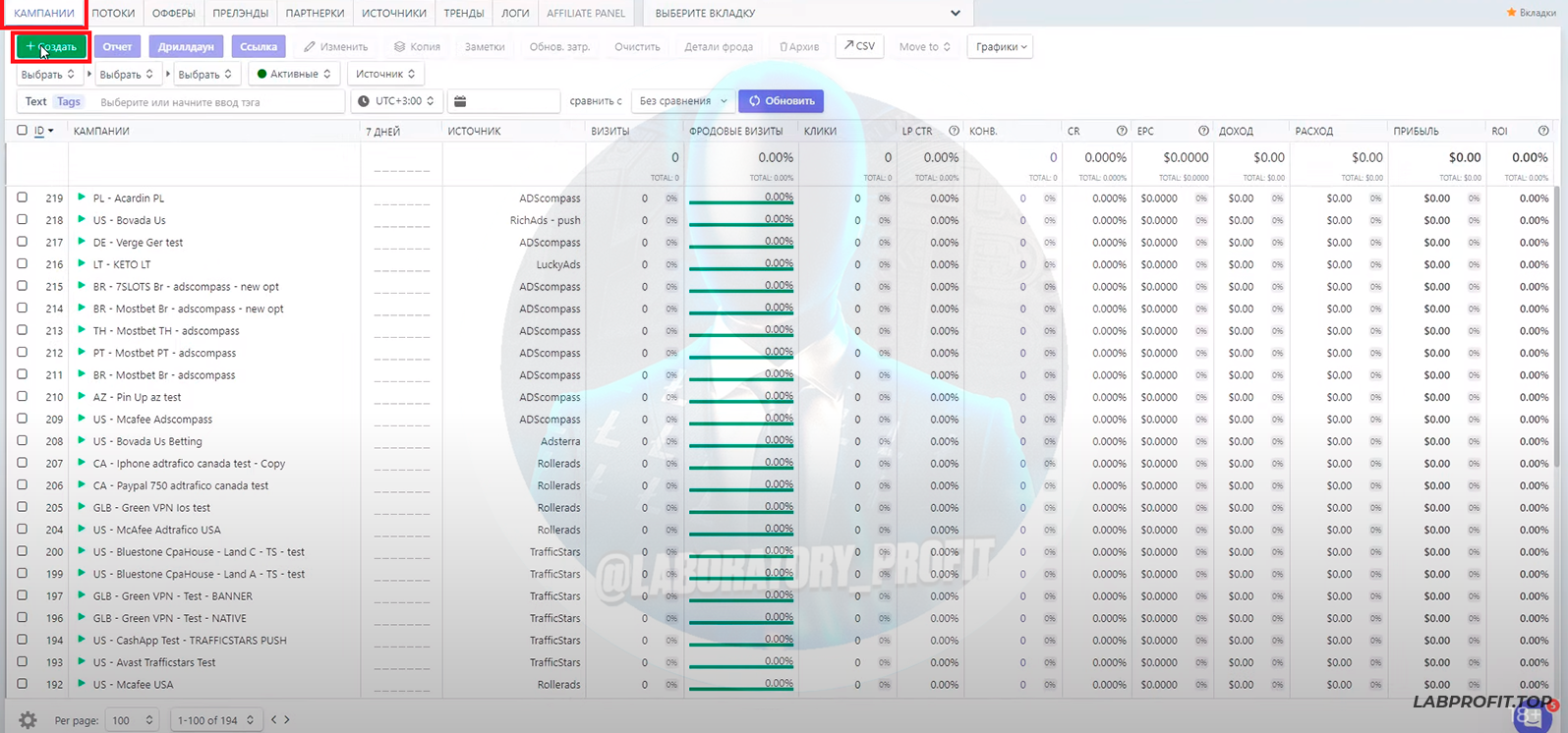Click green play icon for PL - Acardin PL
1568x733 pixels.
[82, 197]
